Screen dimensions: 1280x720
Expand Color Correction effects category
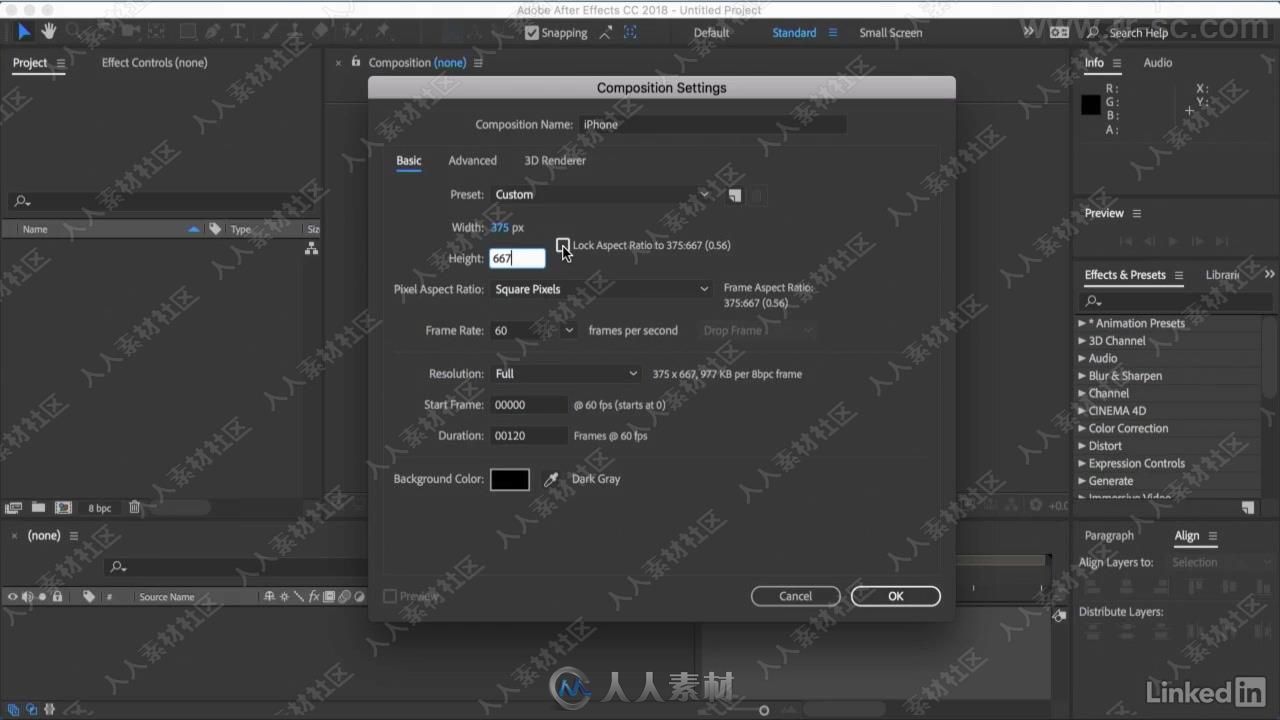click(1082, 428)
